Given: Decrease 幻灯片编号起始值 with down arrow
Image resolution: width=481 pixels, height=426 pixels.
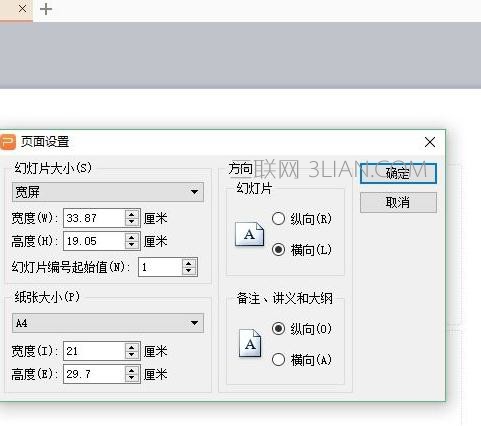Looking at the screenshot, I should (x=189, y=271).
